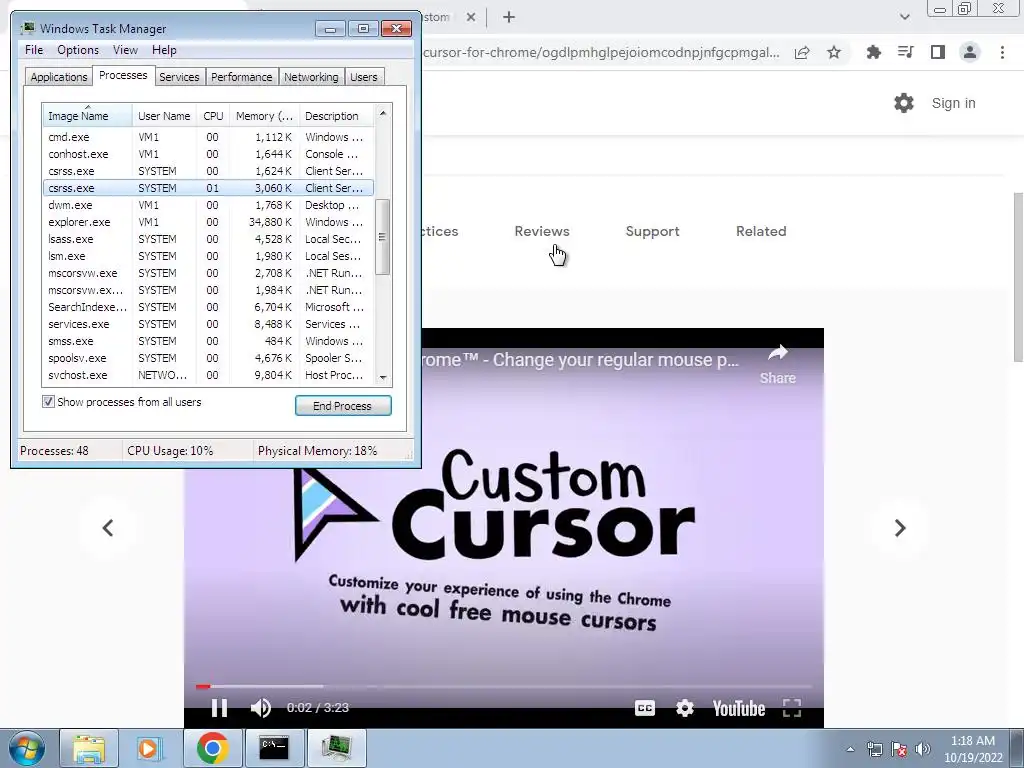Open the Support tab on store page

(x=652, y=231)
